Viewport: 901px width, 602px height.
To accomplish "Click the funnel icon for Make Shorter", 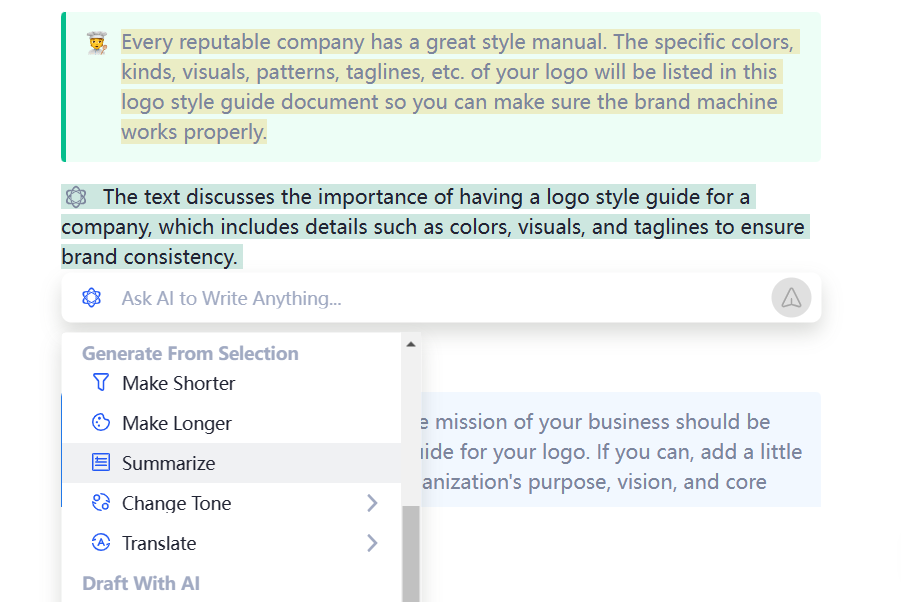I will click(x=100, y=383).
